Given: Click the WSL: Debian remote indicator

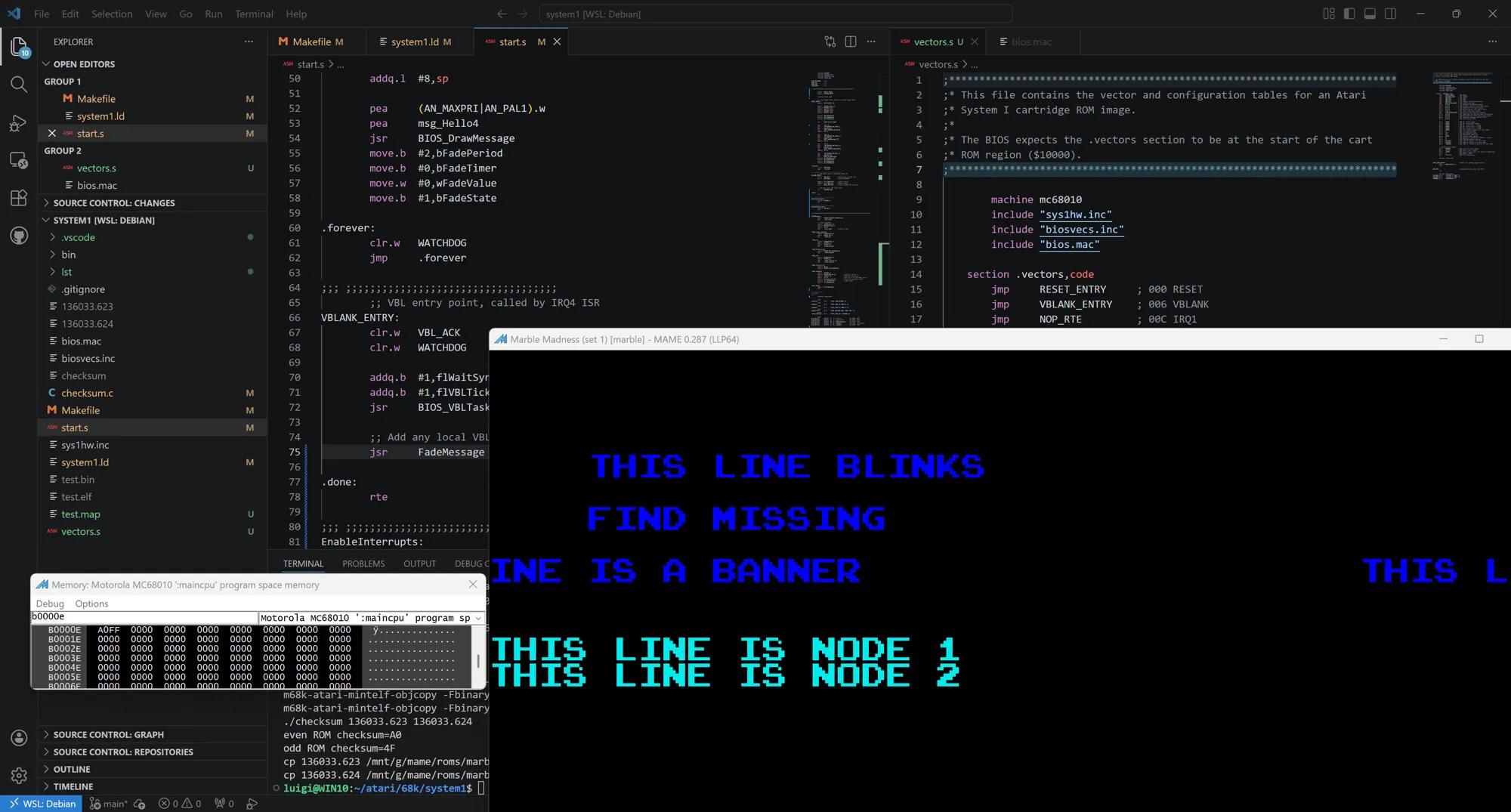Looking at the screenshot, I should (x=42, y=804).
